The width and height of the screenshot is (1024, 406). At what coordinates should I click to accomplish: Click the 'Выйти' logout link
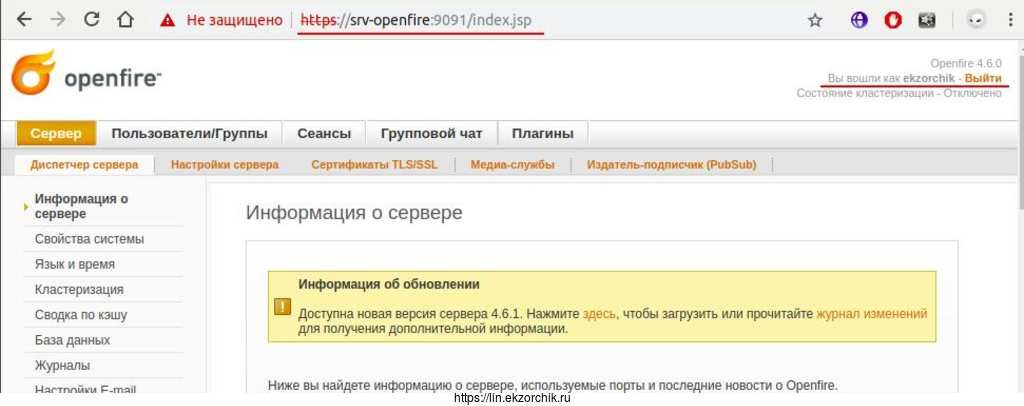[982, 78]
